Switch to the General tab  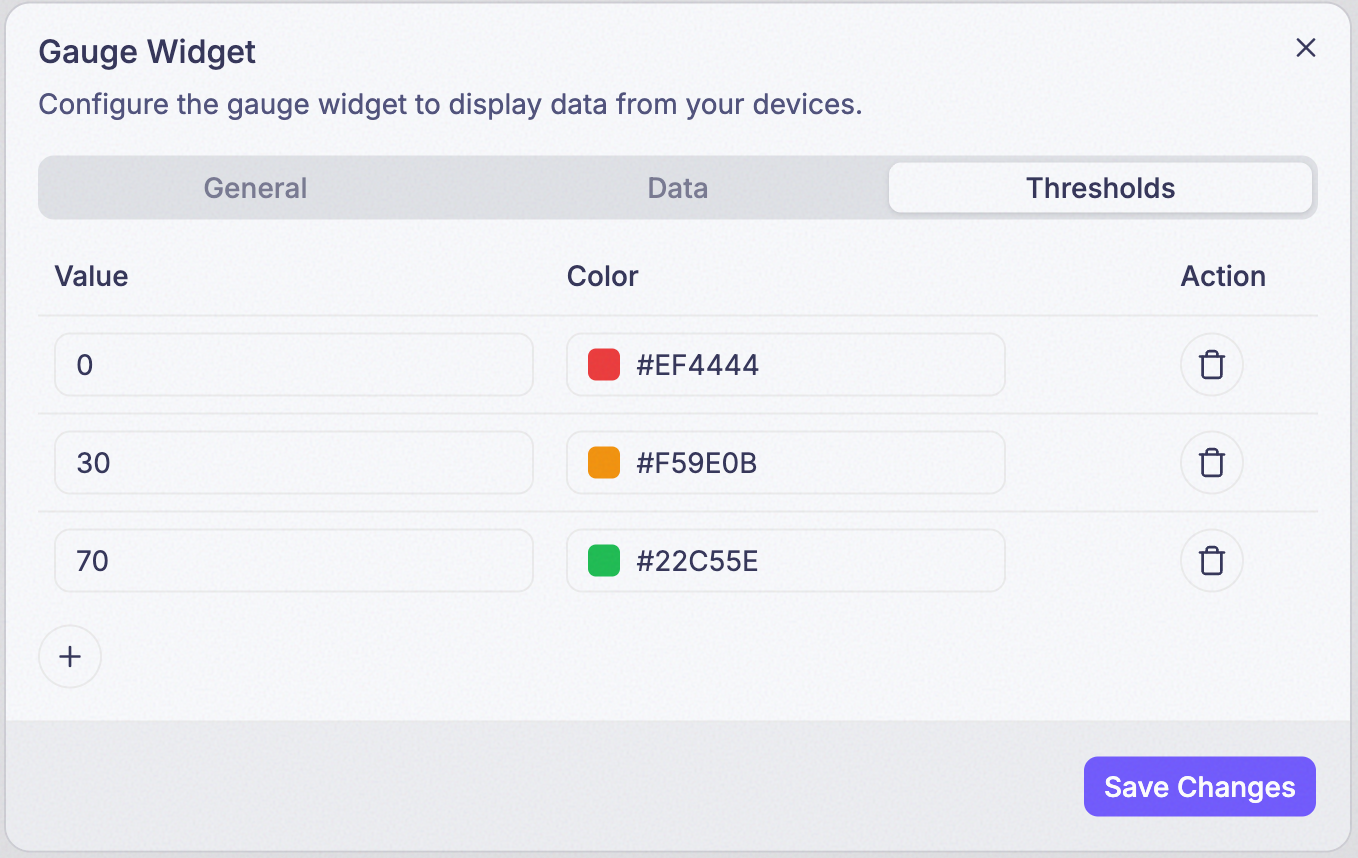(255, 188)
